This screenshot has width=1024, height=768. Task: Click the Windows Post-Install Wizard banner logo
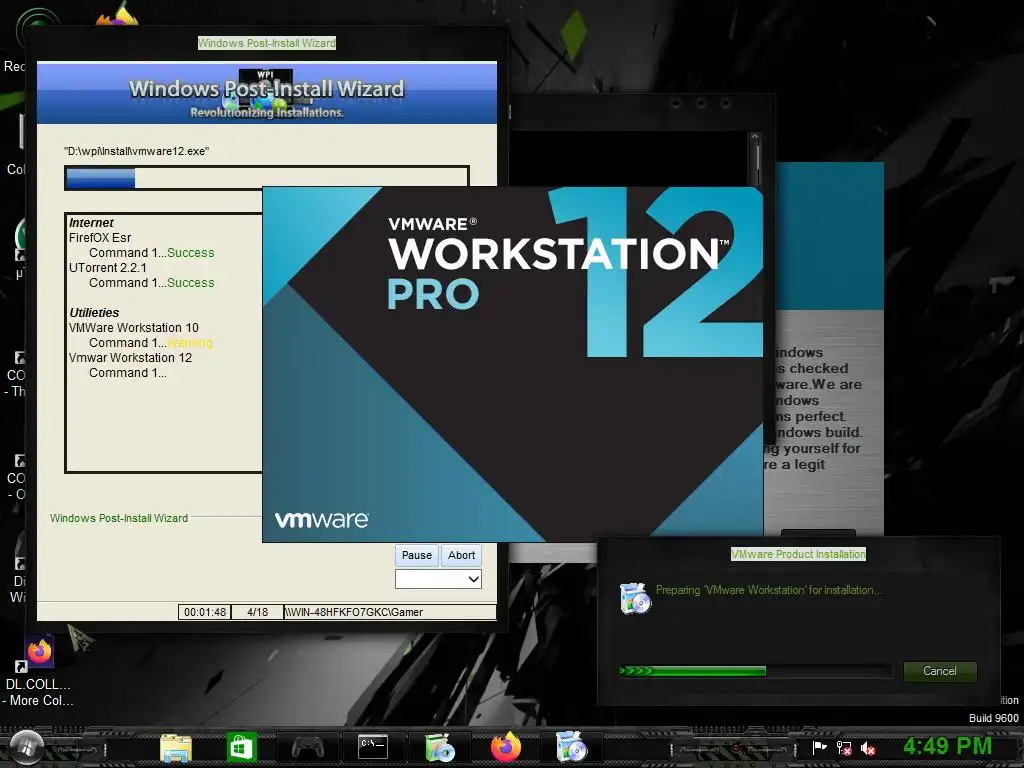(266, 93)
